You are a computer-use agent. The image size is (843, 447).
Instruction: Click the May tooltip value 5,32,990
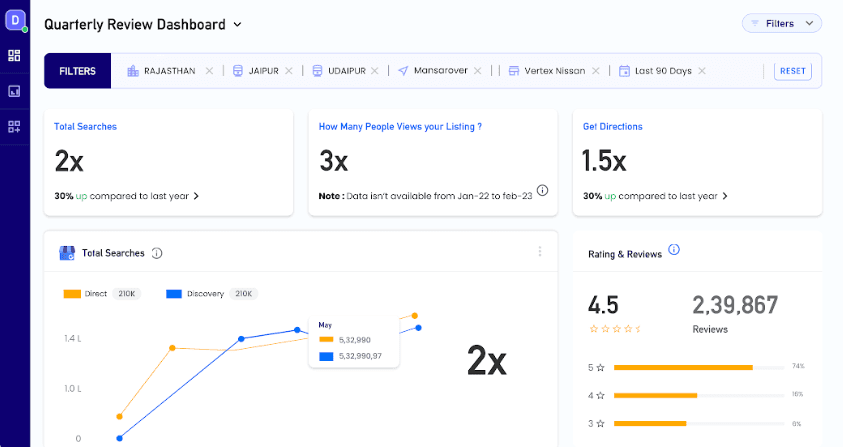click(355, 340)
